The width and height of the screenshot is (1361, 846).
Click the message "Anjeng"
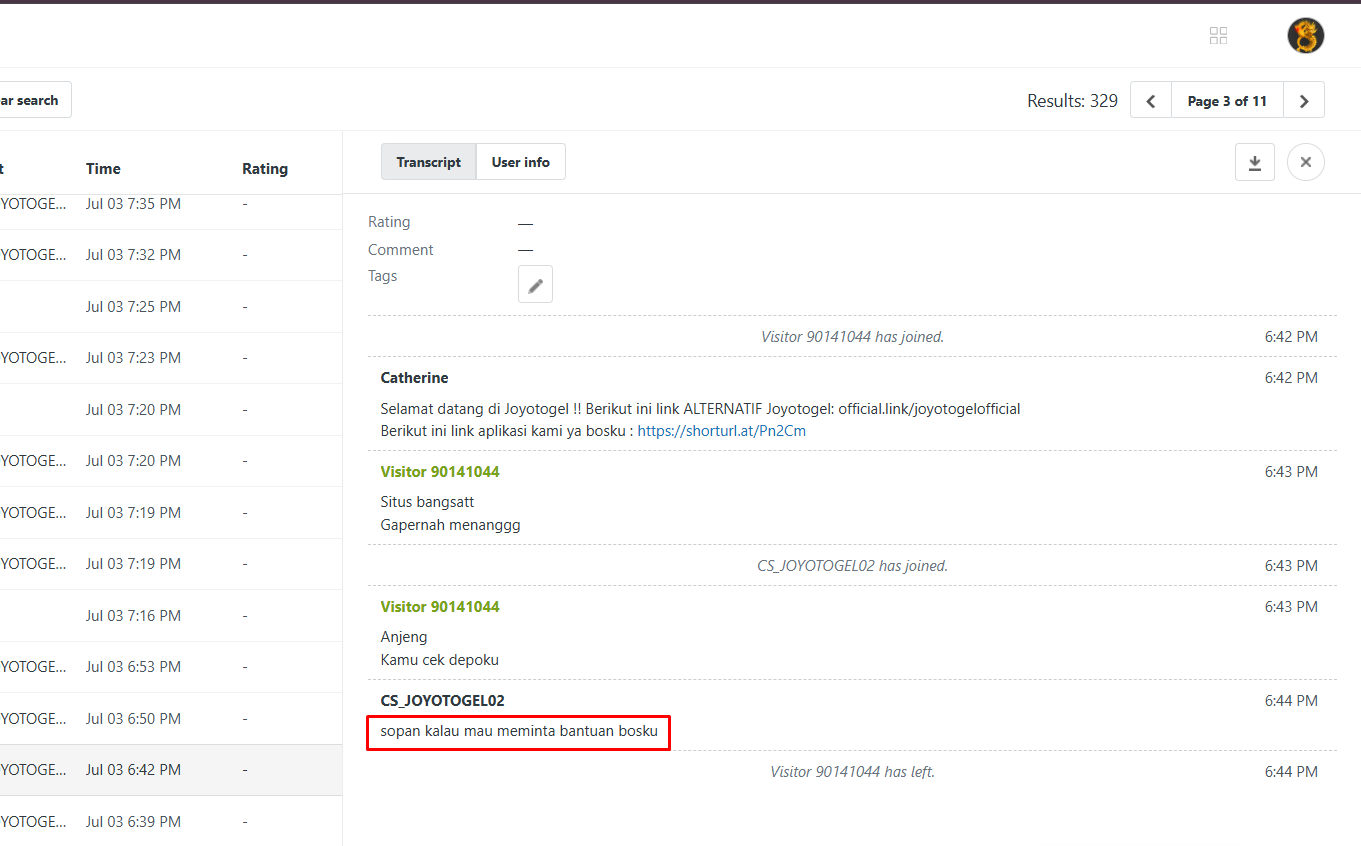pos(404,637)
